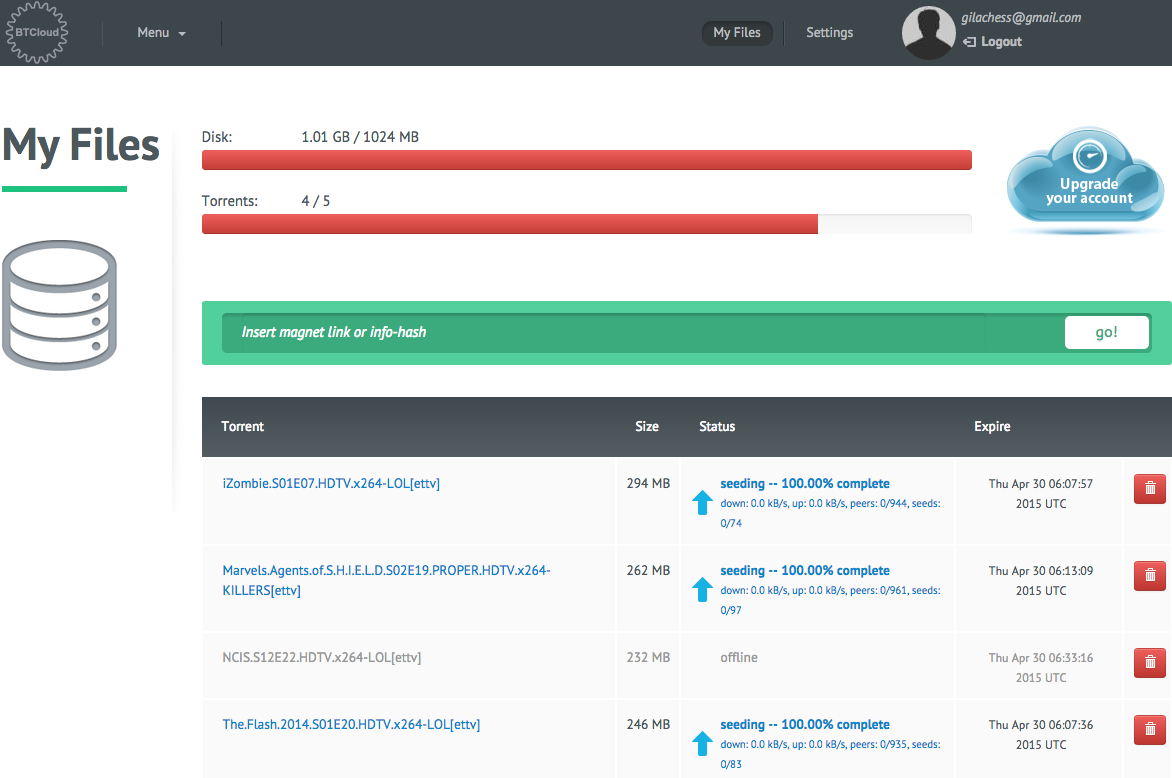This screenshot has width=1172, height=778.
Task: Expand the Menu dropdown
Action: (x=161, y=33)
